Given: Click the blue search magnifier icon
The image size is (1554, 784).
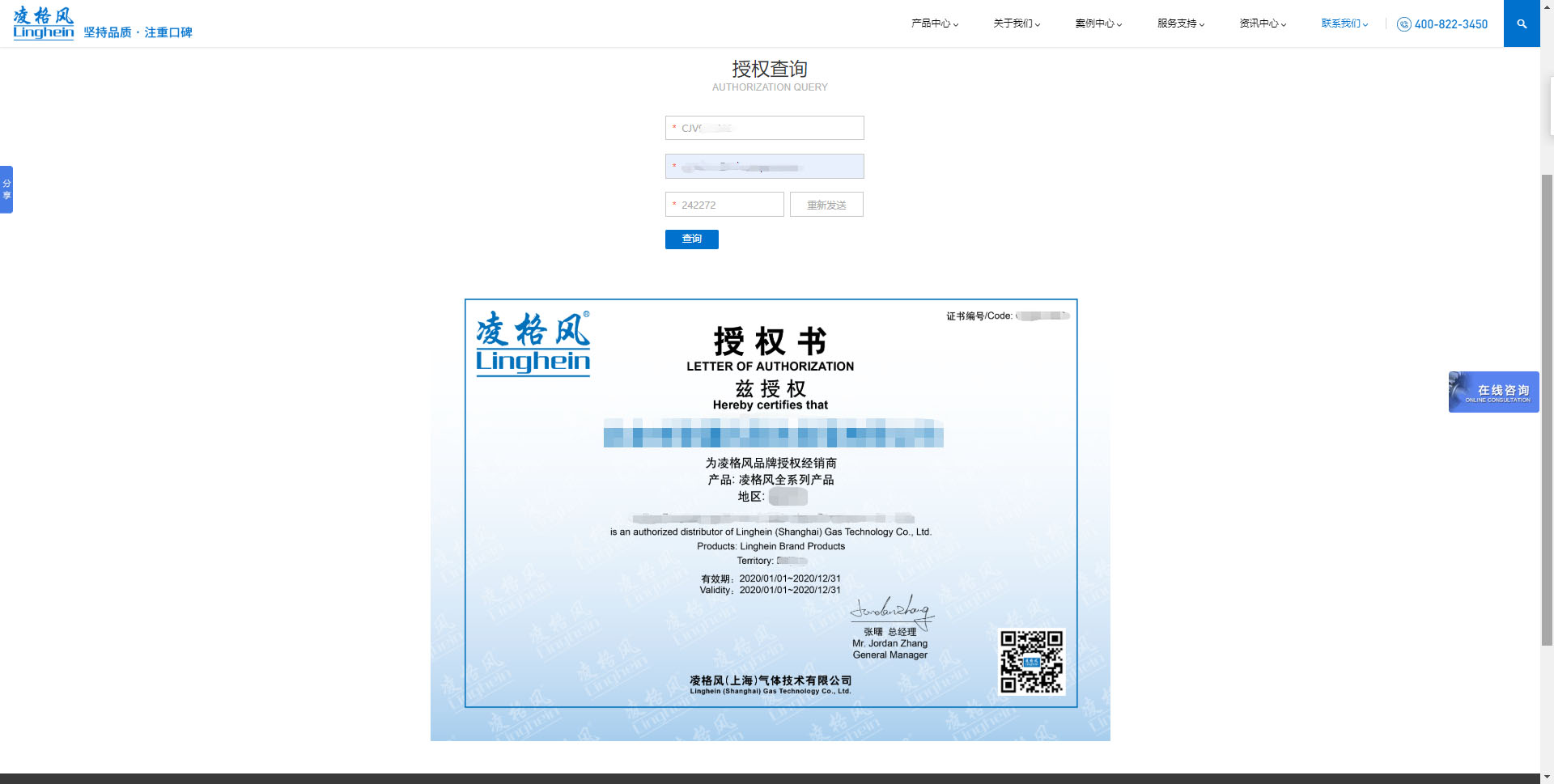Looking at the screenshot, I should click(1521, 23).
